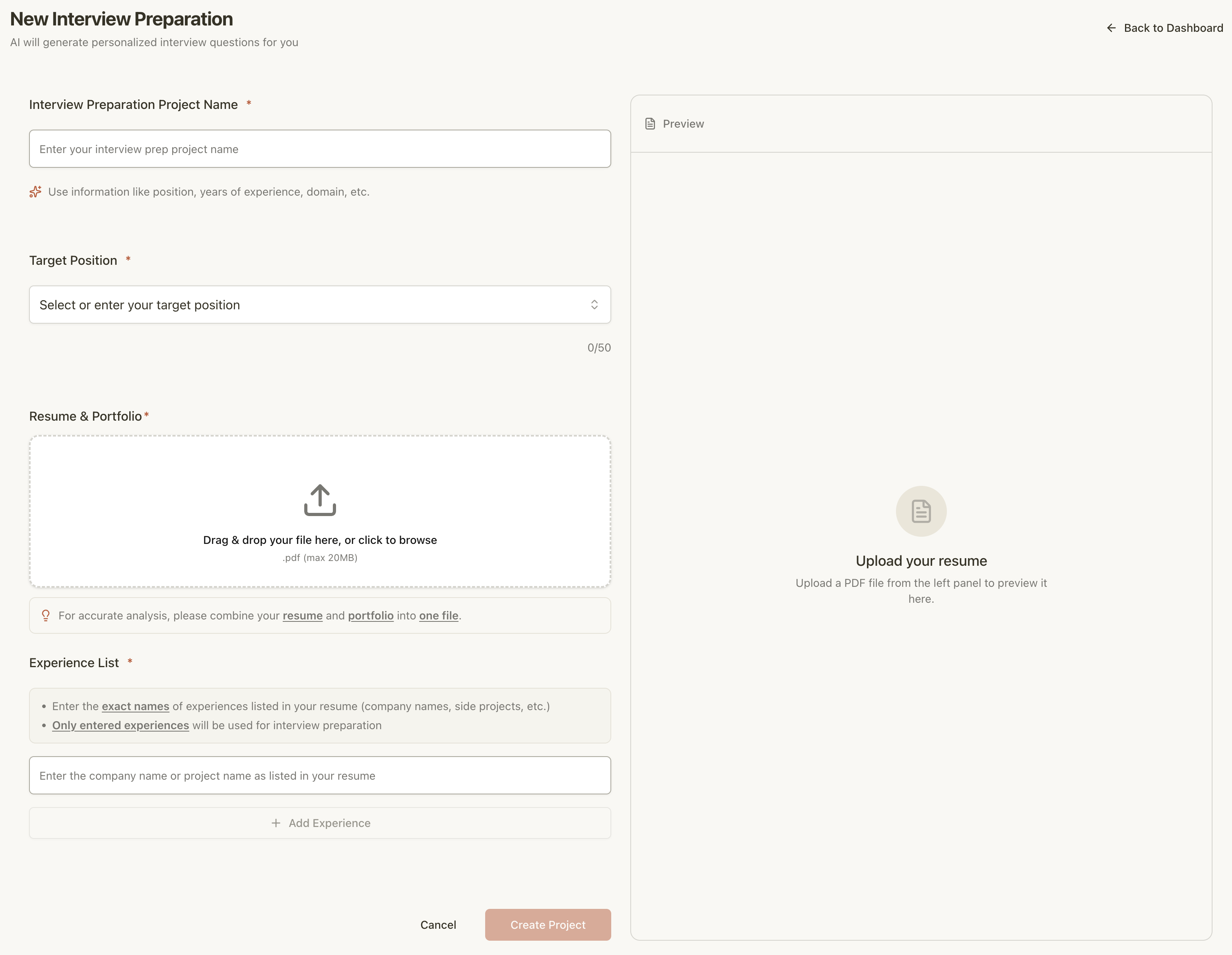Click the Cancel button

pos(438,924)
